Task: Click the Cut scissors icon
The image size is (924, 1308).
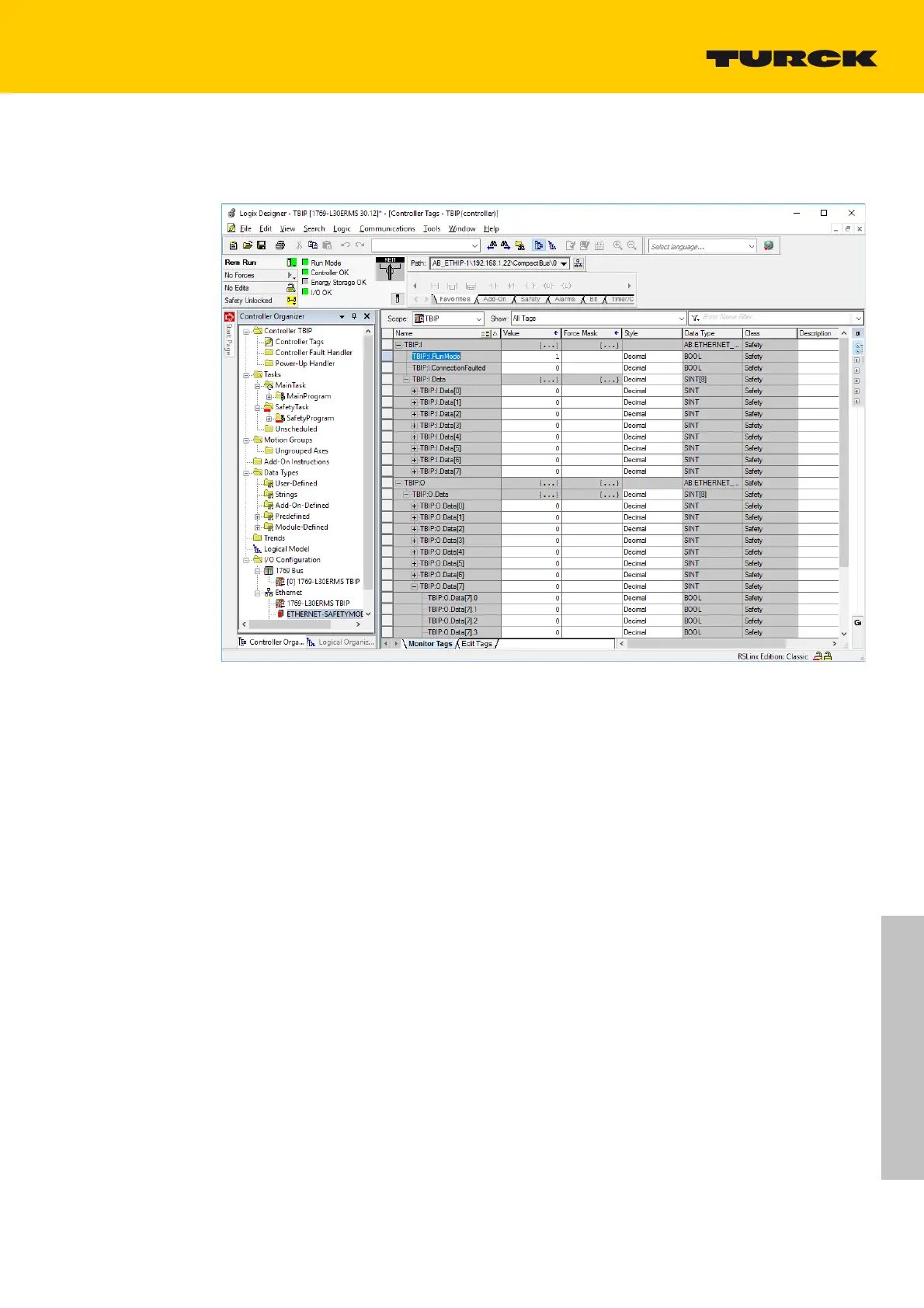Action: (299, 245)
